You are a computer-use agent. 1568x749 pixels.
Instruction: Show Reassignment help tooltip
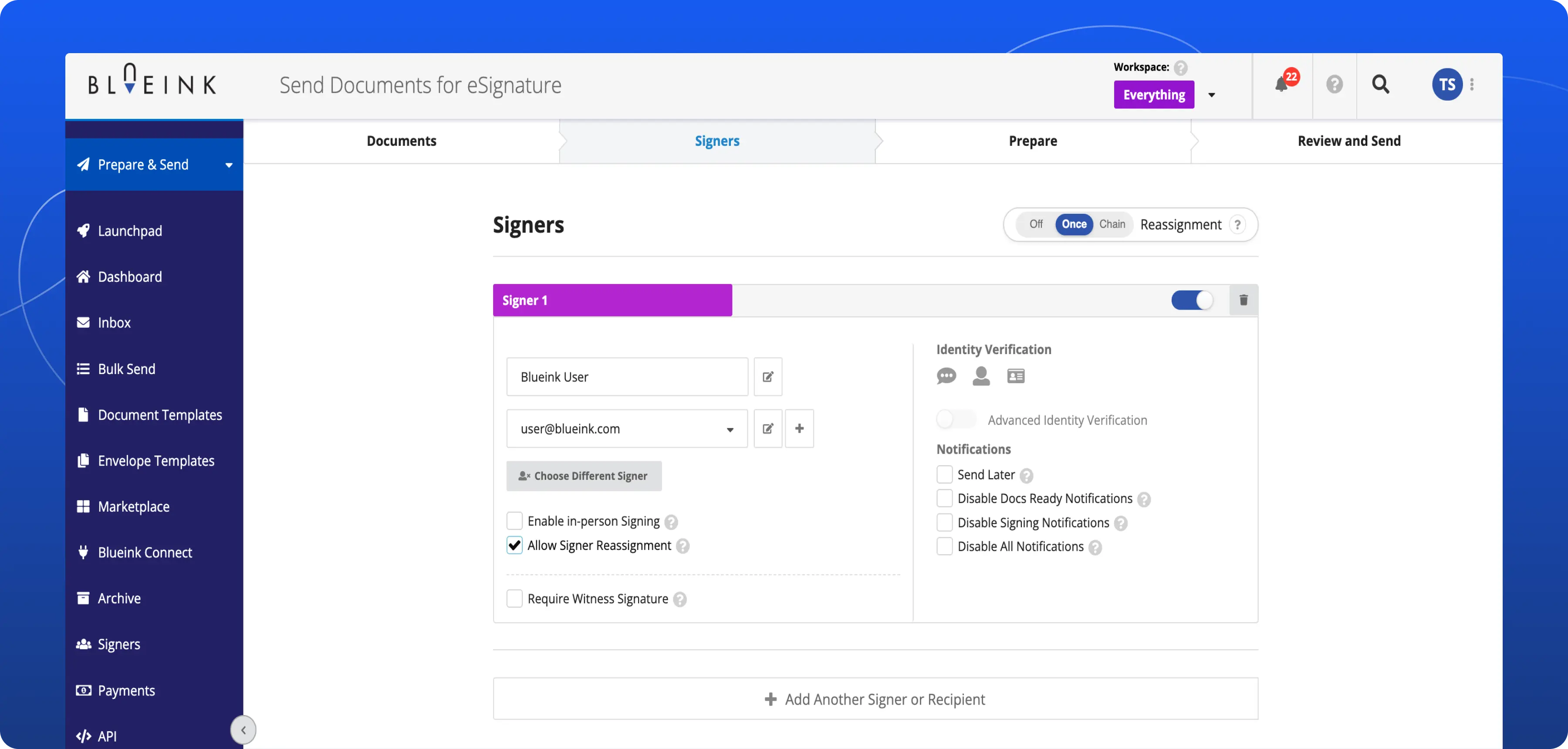tap(1237, 225)
